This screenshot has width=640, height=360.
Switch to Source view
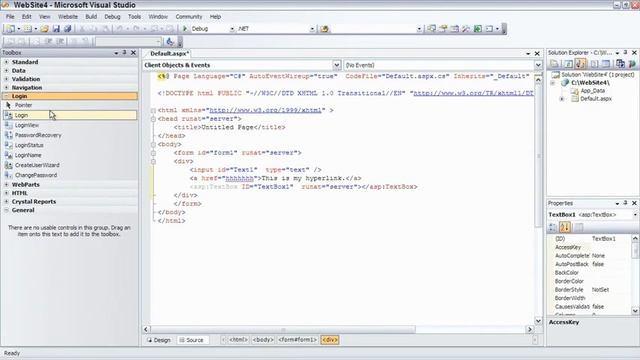[192, 340]
